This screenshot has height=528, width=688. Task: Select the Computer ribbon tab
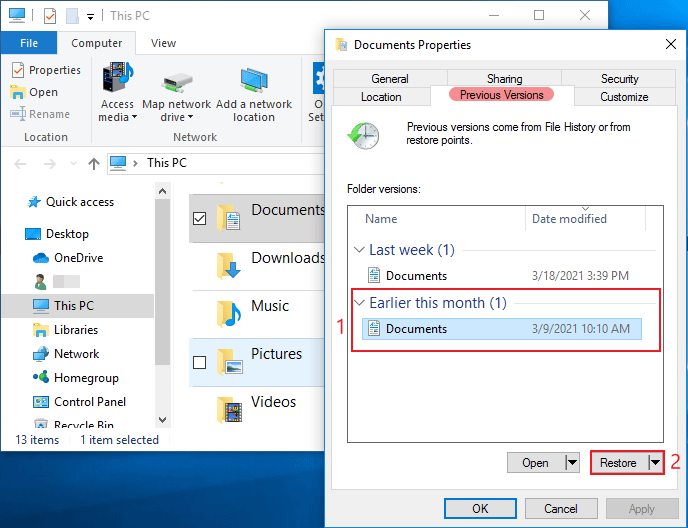point(97,43)
